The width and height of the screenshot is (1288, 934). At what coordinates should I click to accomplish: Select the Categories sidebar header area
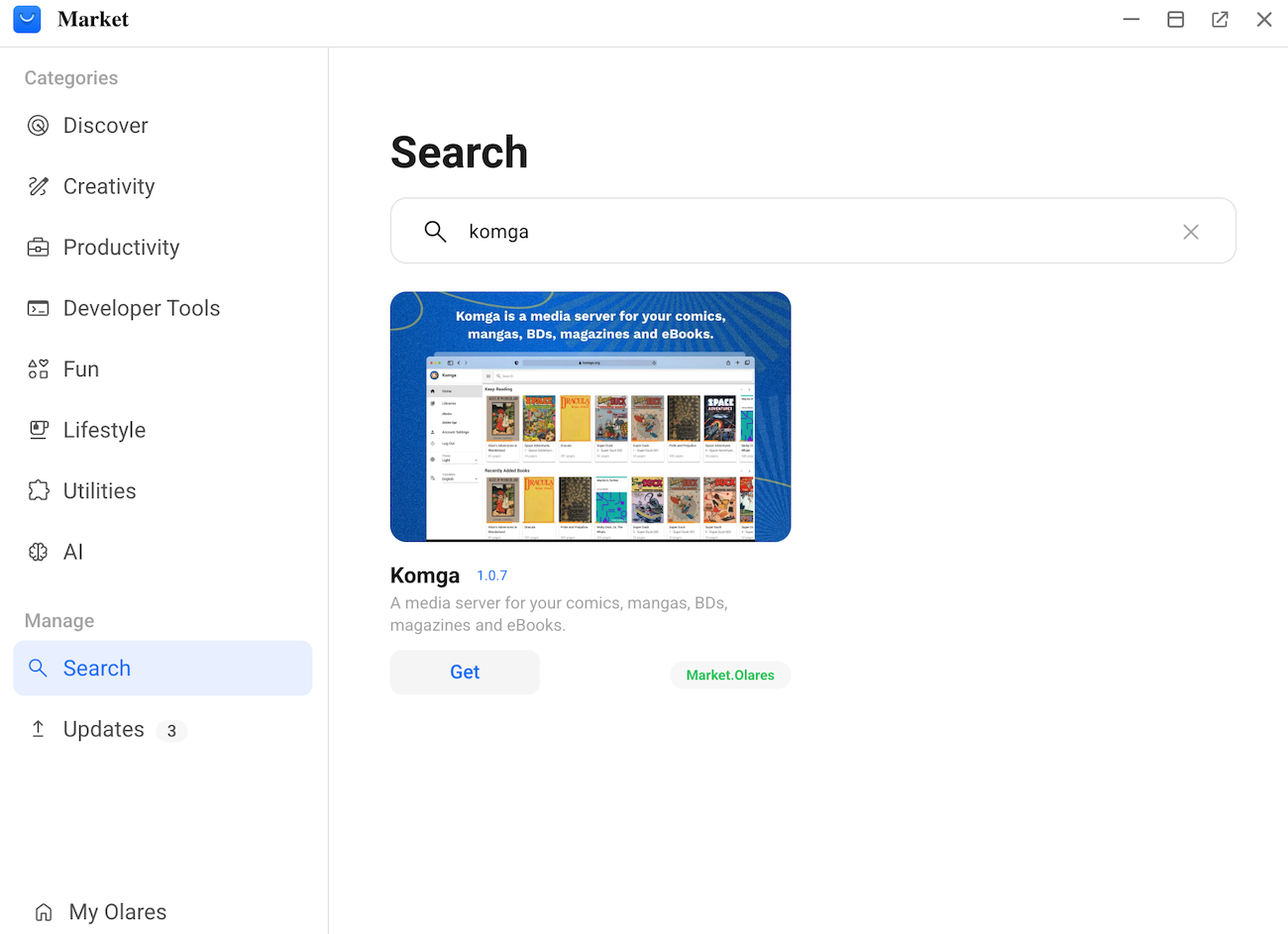(x=70, y=77)
